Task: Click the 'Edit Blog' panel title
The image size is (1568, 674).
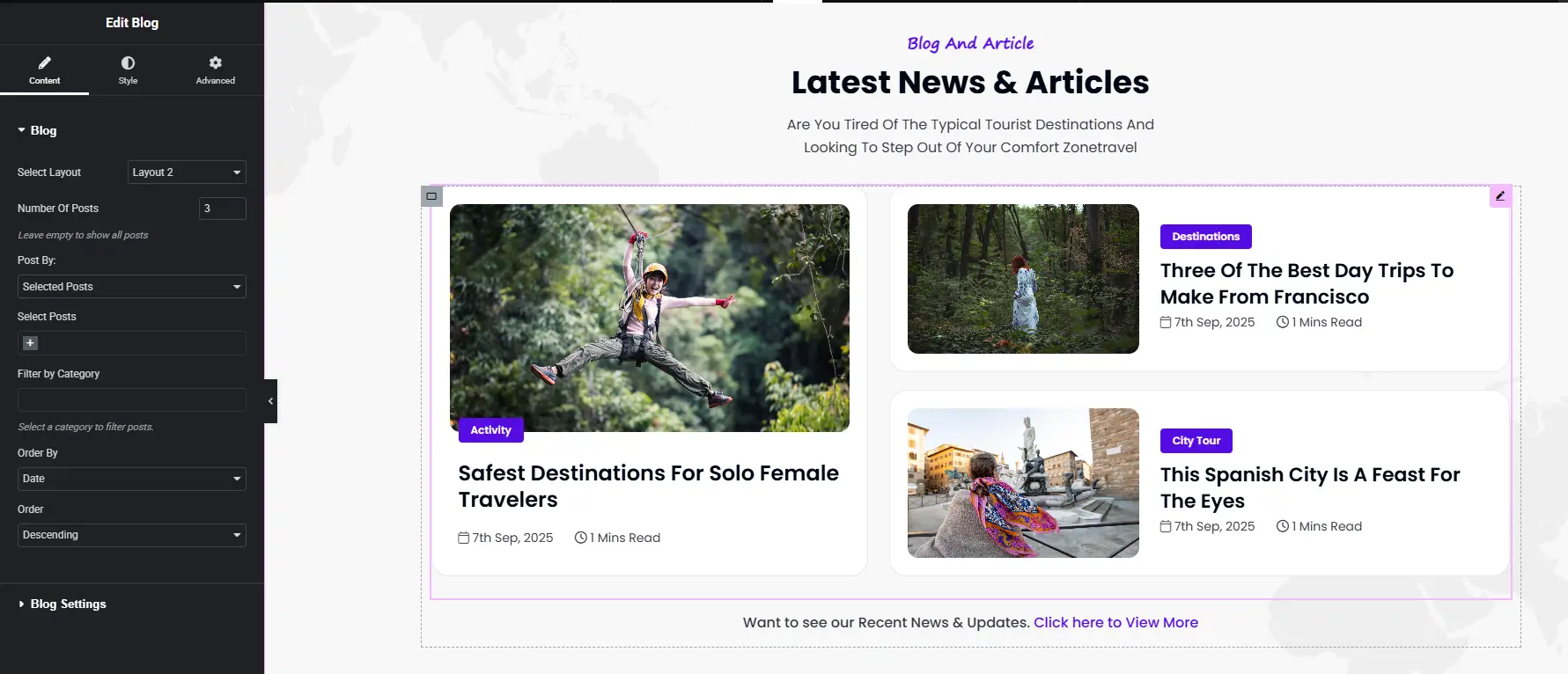Action: coord(132,23)
